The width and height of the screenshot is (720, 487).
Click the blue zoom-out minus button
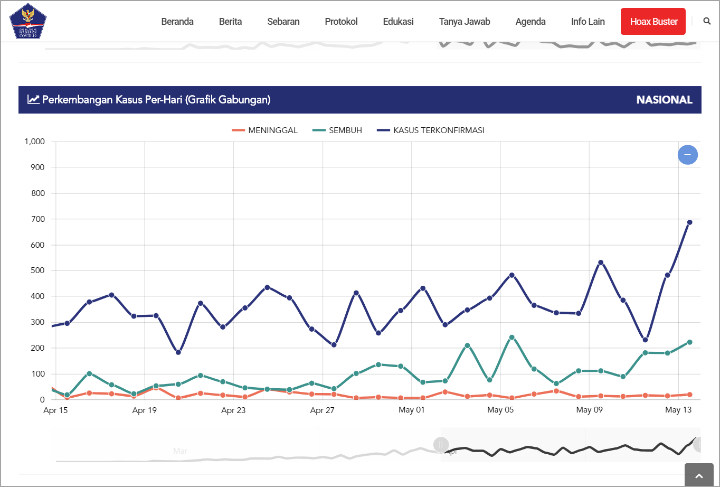(x=687, y=155)
